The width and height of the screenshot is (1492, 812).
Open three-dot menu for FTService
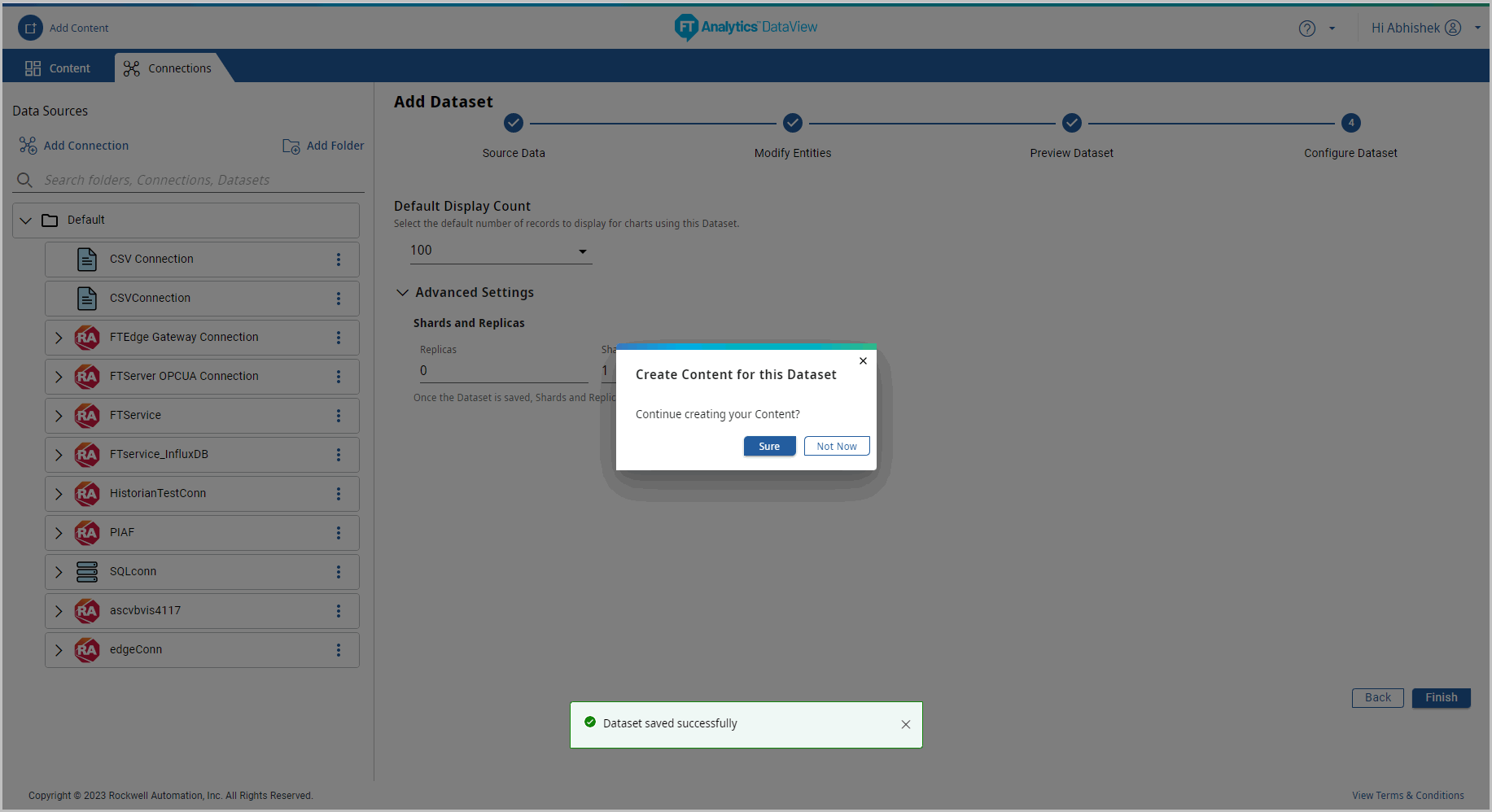(x=339, y=416)
